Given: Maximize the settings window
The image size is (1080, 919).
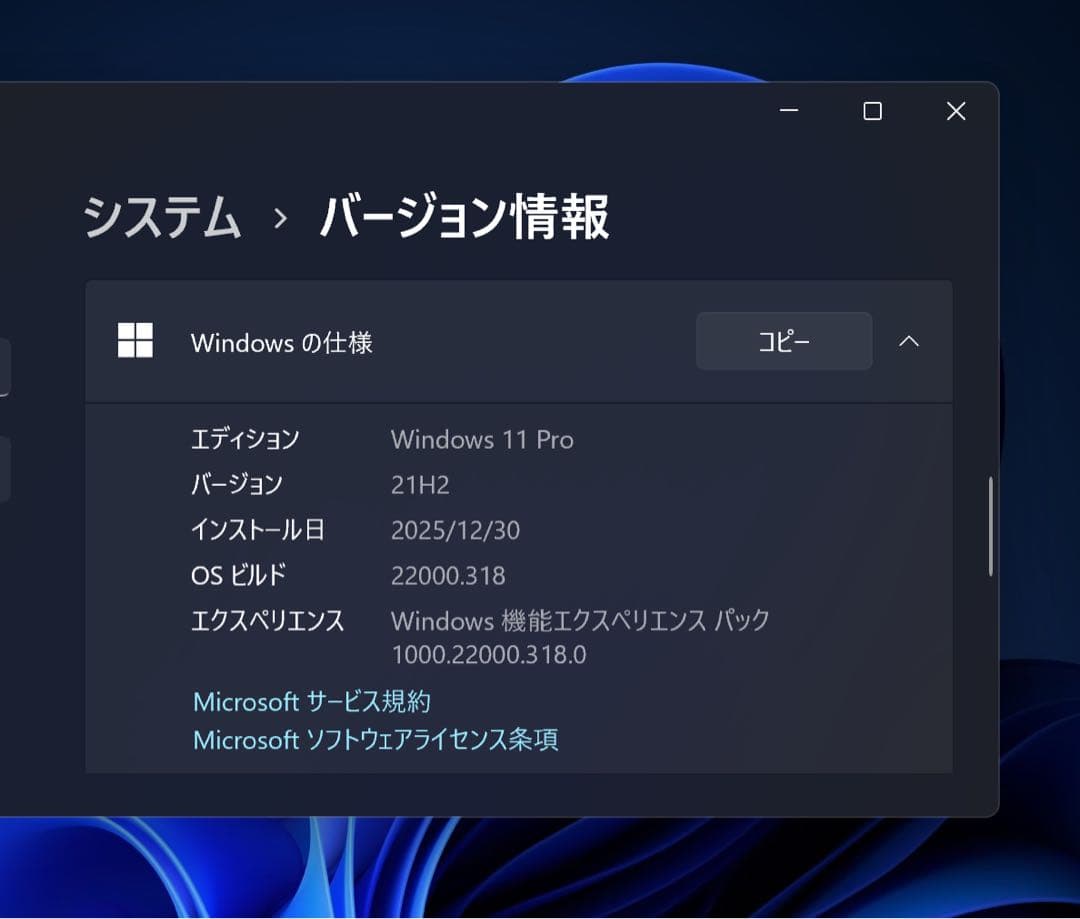Looking at the screenshot, I should 872,111.
